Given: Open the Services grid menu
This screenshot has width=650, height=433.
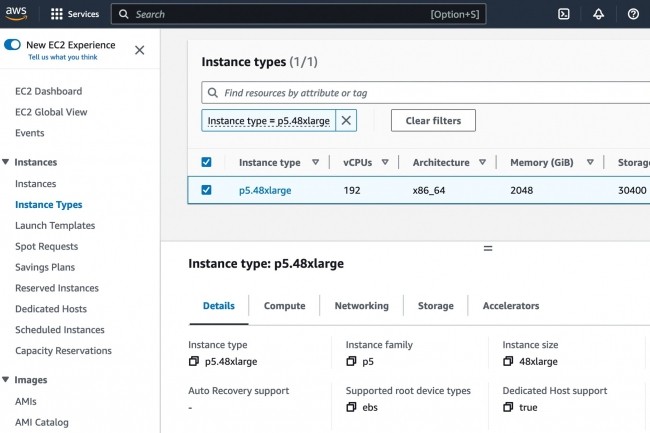Looking at the screenshot, I should point(75,14).
